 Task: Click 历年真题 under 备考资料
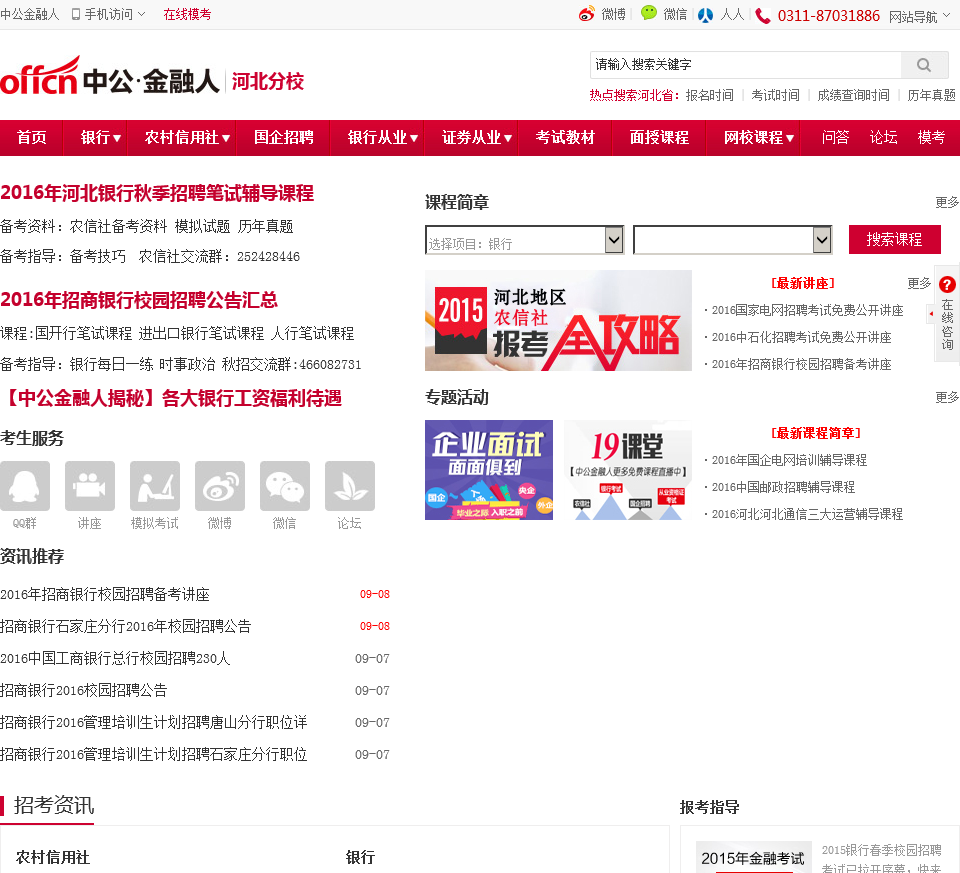tap(266, 227)
